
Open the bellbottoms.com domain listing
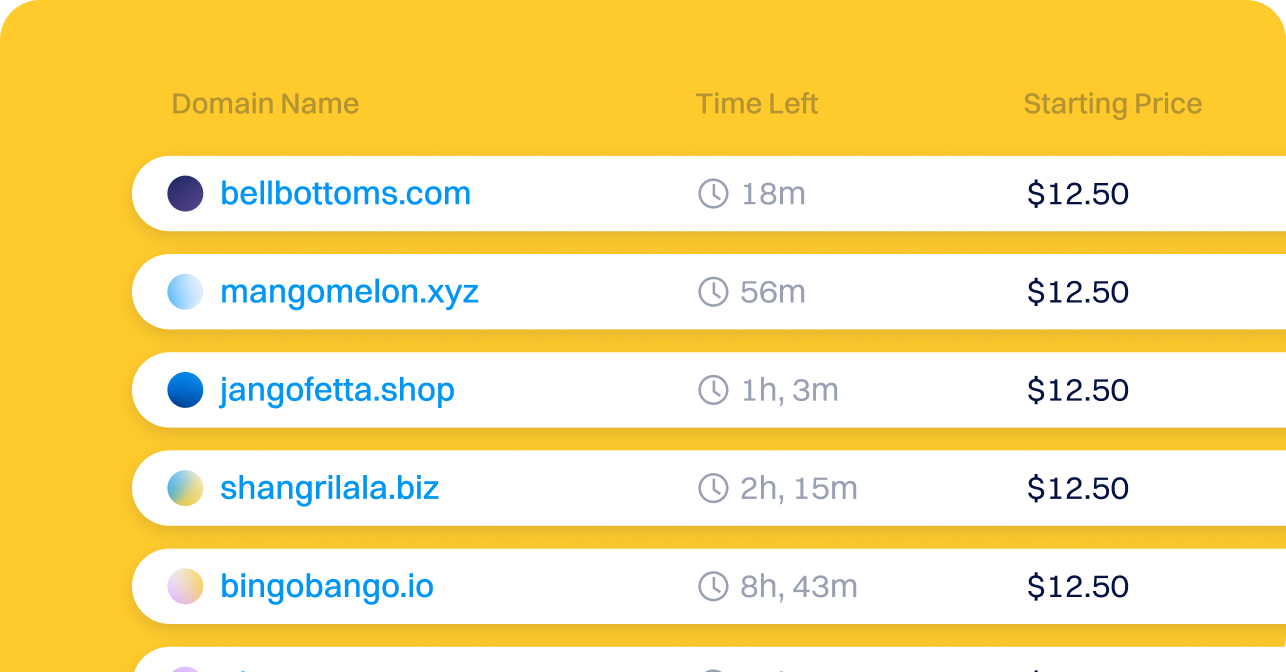[x=346, y=194]
